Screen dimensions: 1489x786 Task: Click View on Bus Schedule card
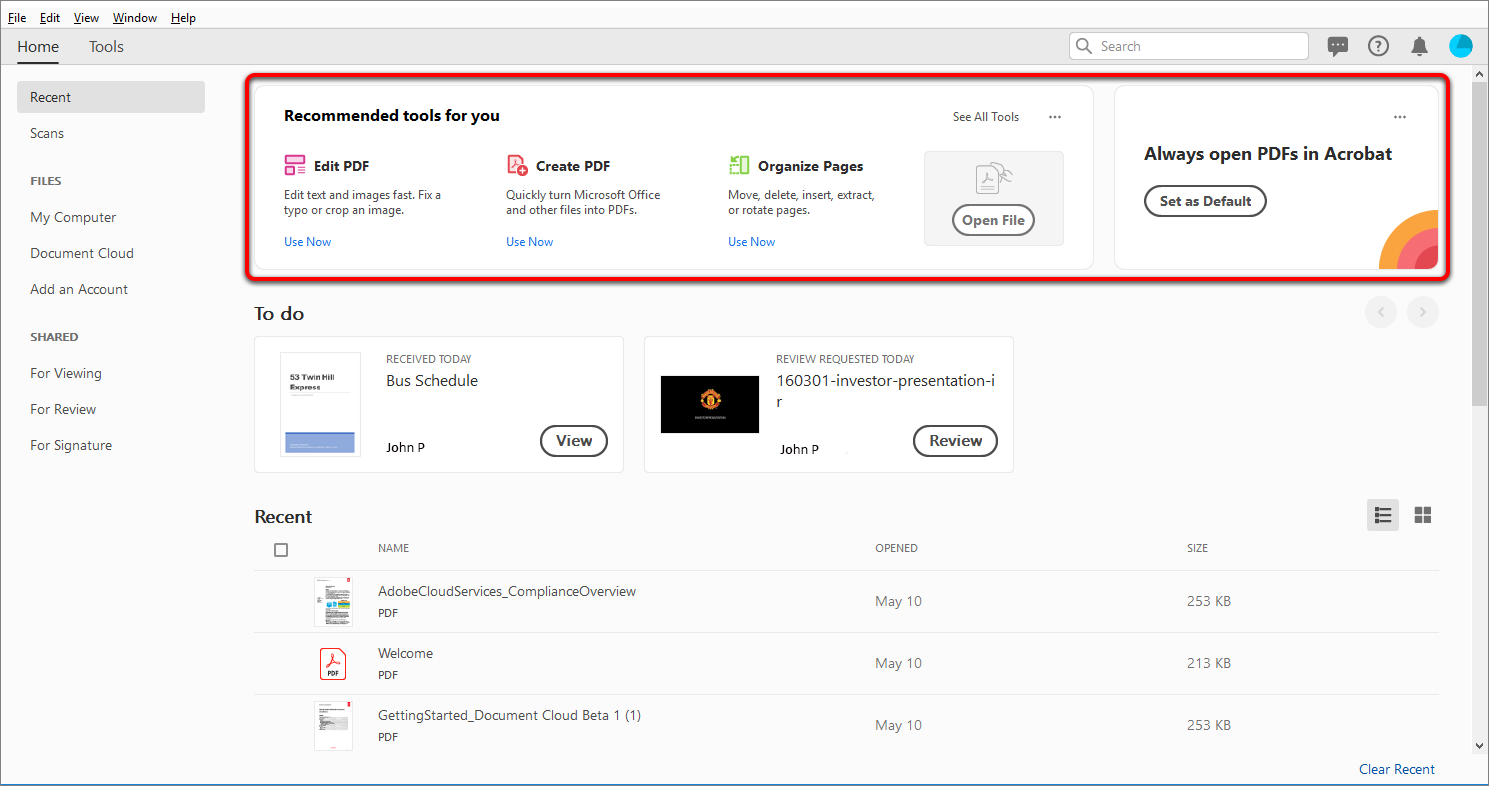point(574,441)
